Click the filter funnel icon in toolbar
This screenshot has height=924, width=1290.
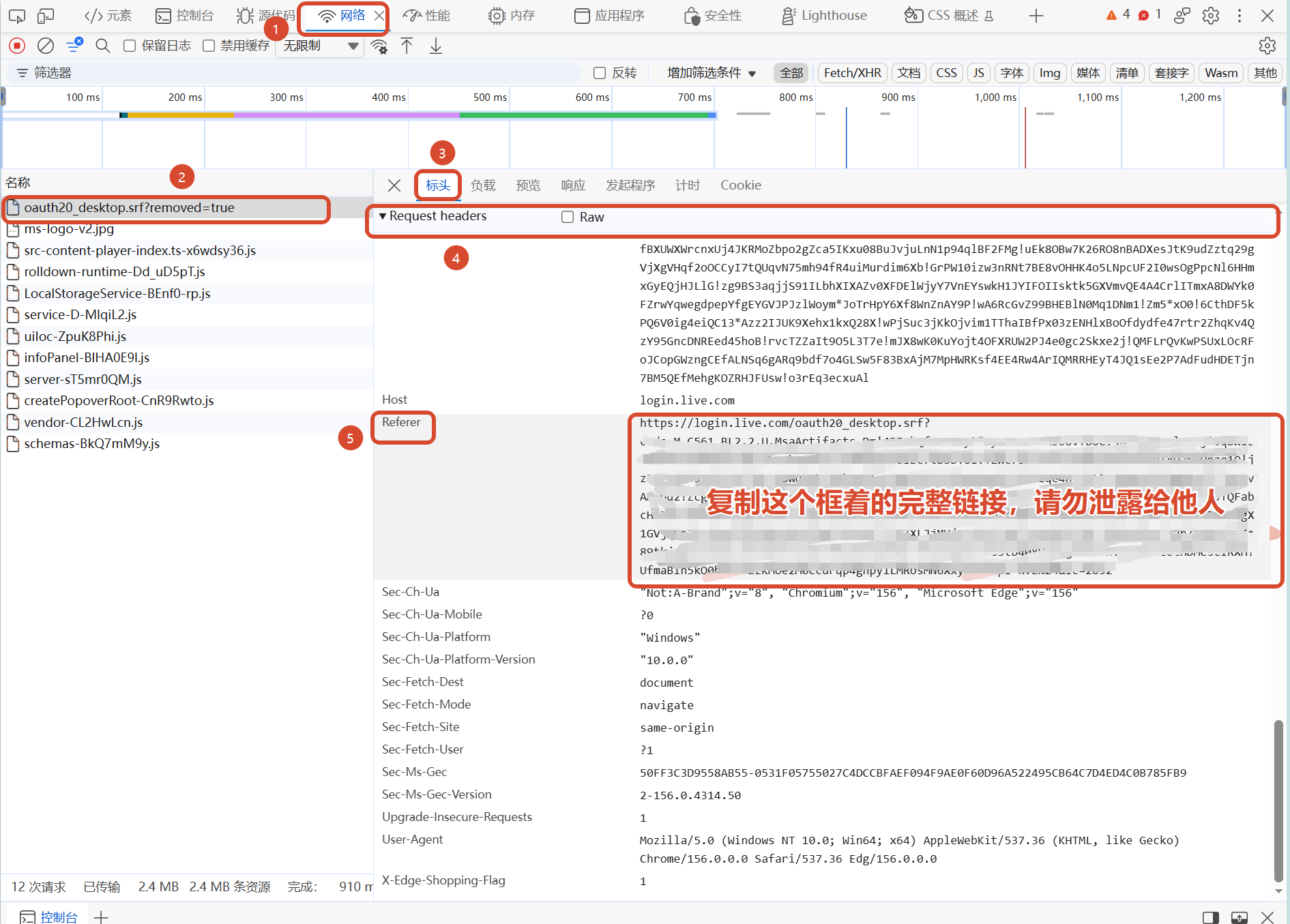coord(74,46)
